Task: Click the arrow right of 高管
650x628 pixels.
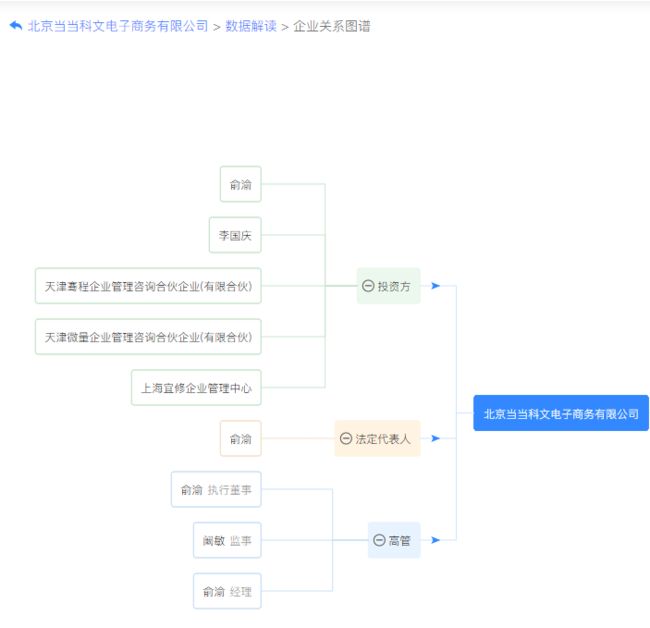Action: tap(435, 540)
